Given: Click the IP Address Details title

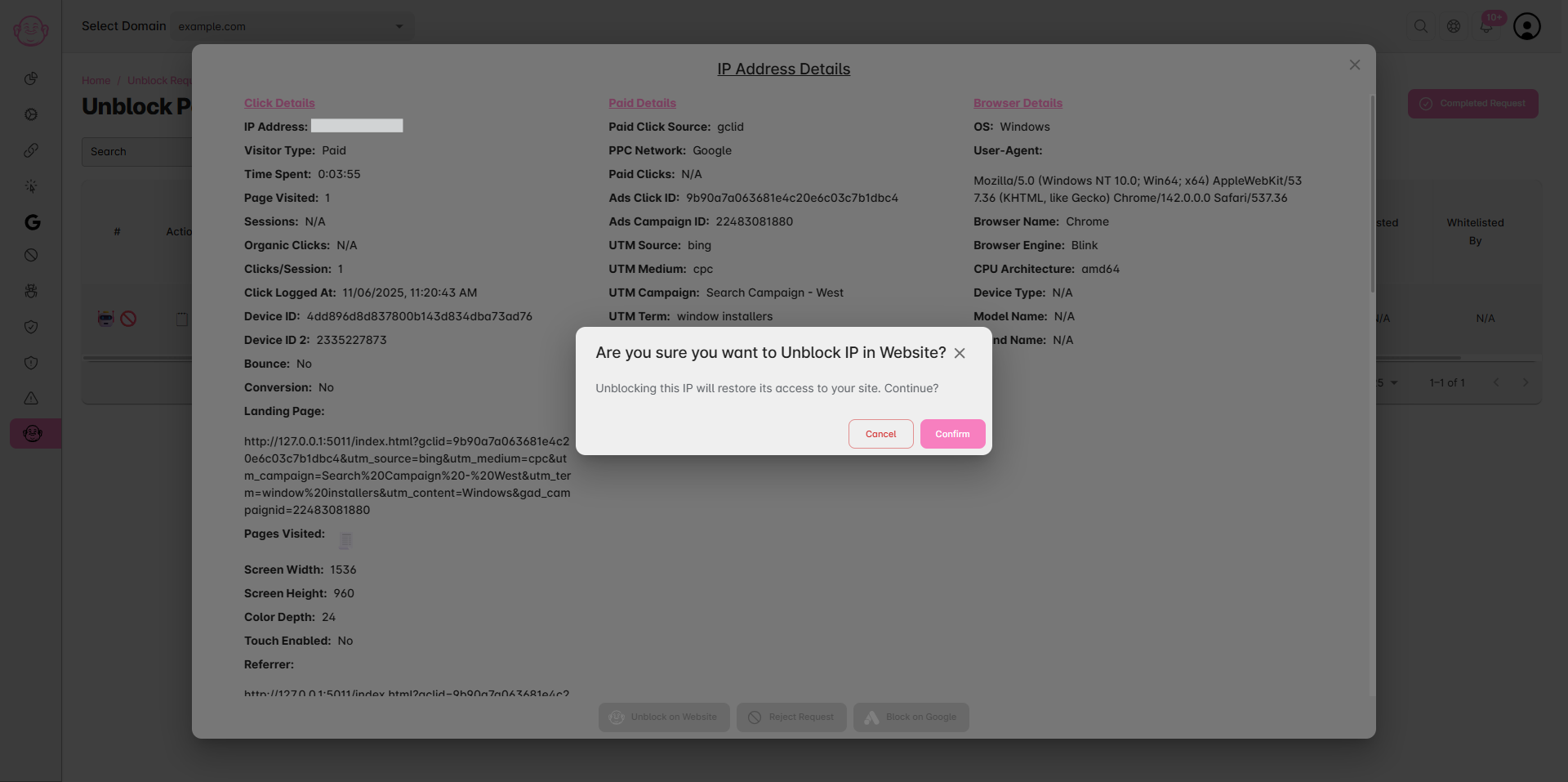Looking at the screenshot, I should click(784, 69).
